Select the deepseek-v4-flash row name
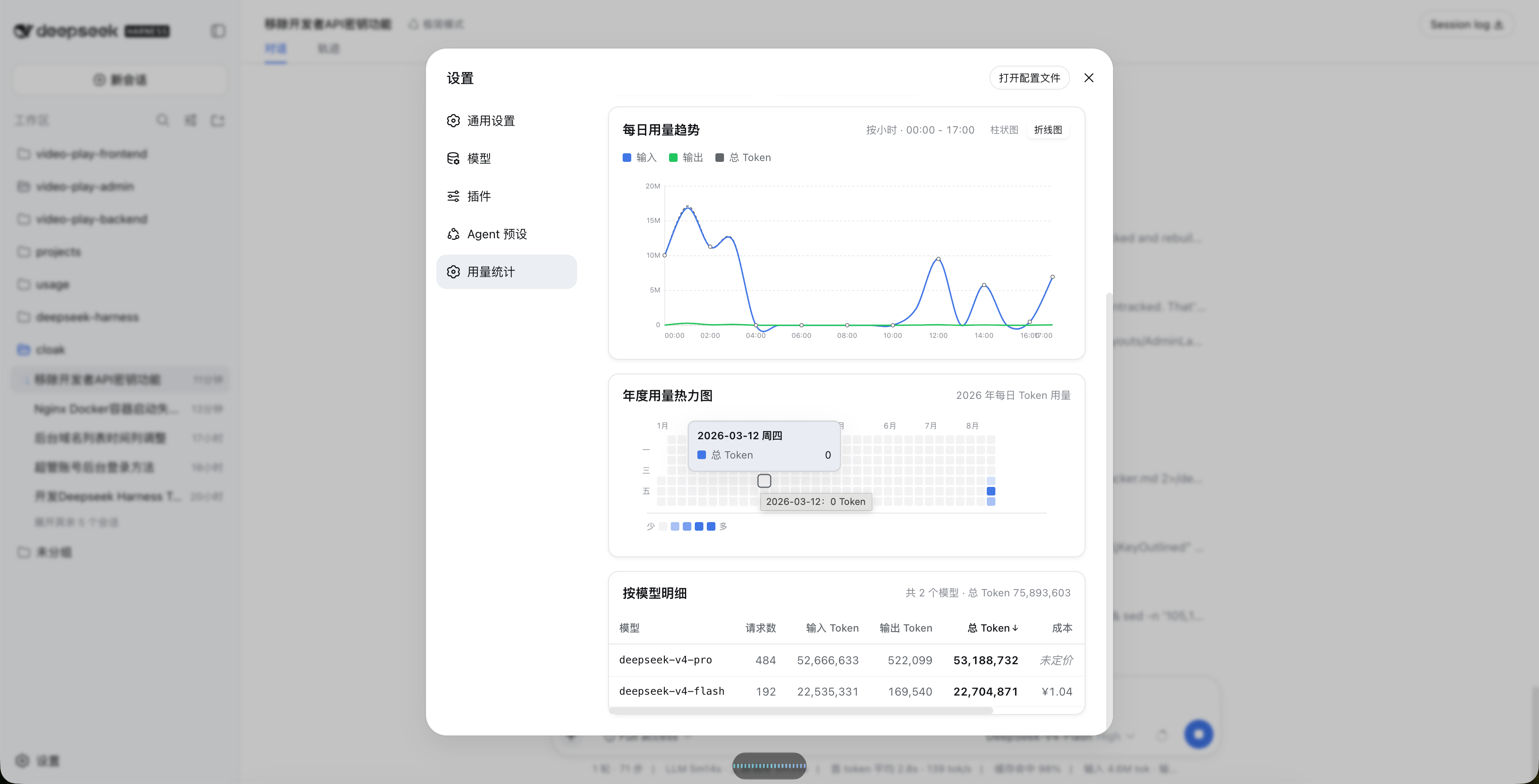This screenshot has width=1539, height=784. [672, 691]
